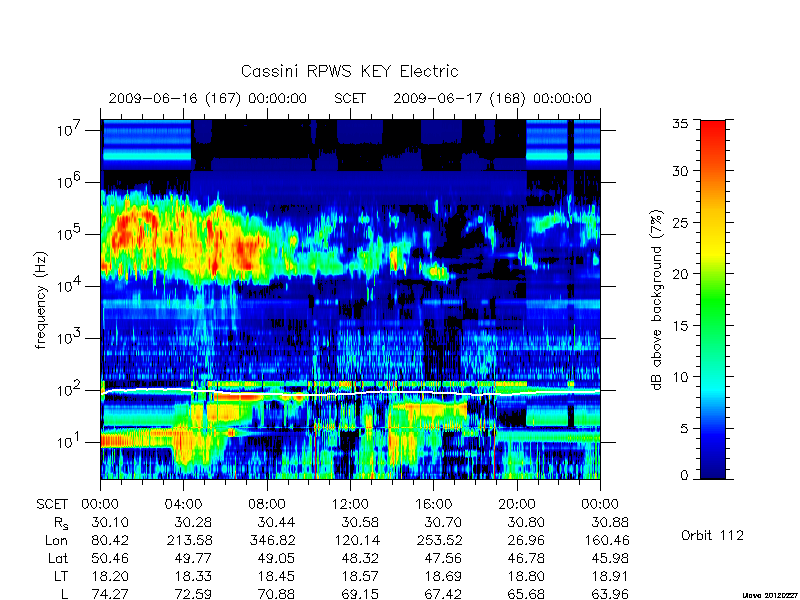800x600 pixels.
Task: Click the '12:00' time tick label
Action: pyautogui.click(x=350, y=505)
